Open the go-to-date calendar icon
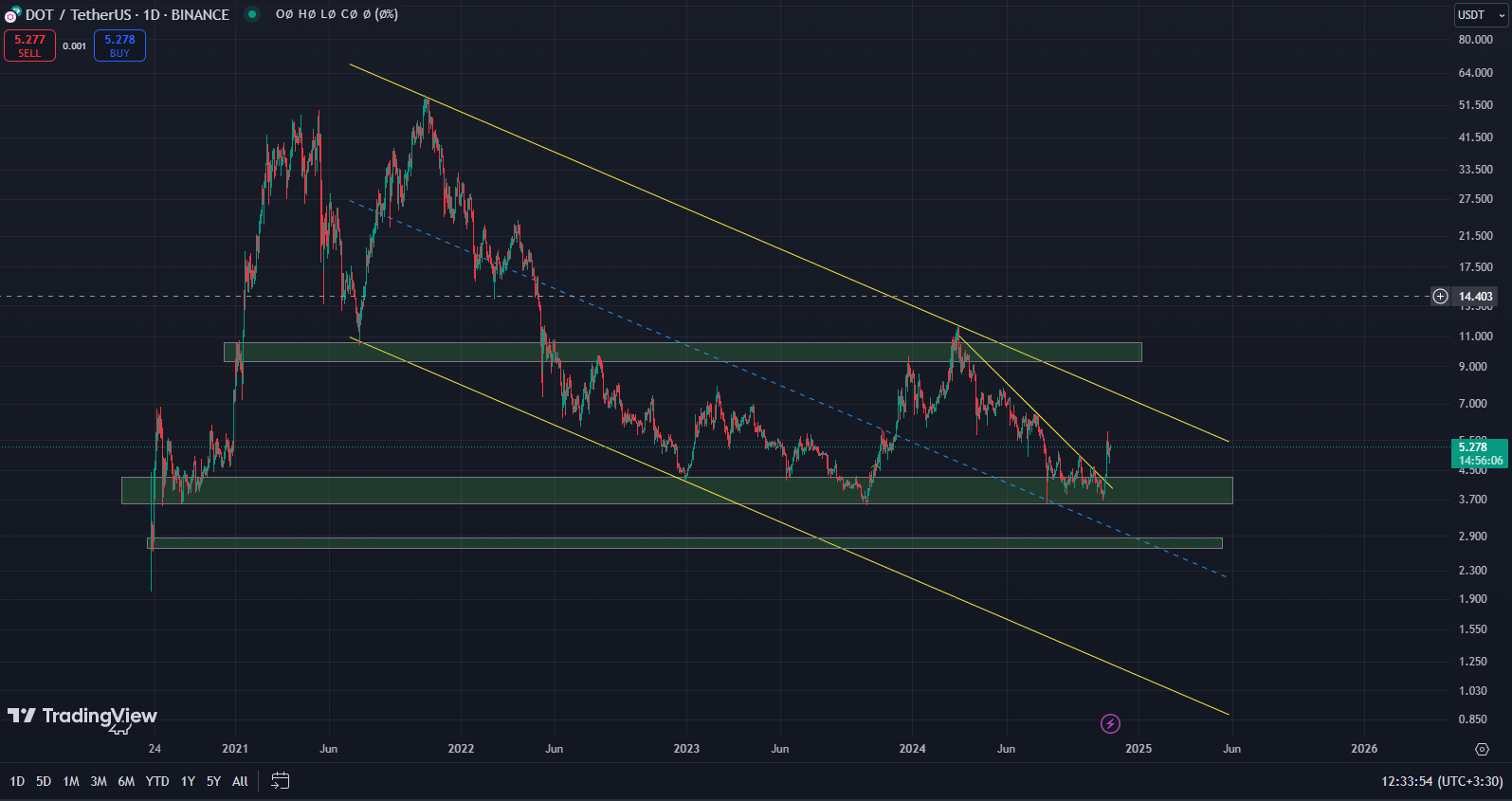1512x801 pixels. tap(280, 780)
